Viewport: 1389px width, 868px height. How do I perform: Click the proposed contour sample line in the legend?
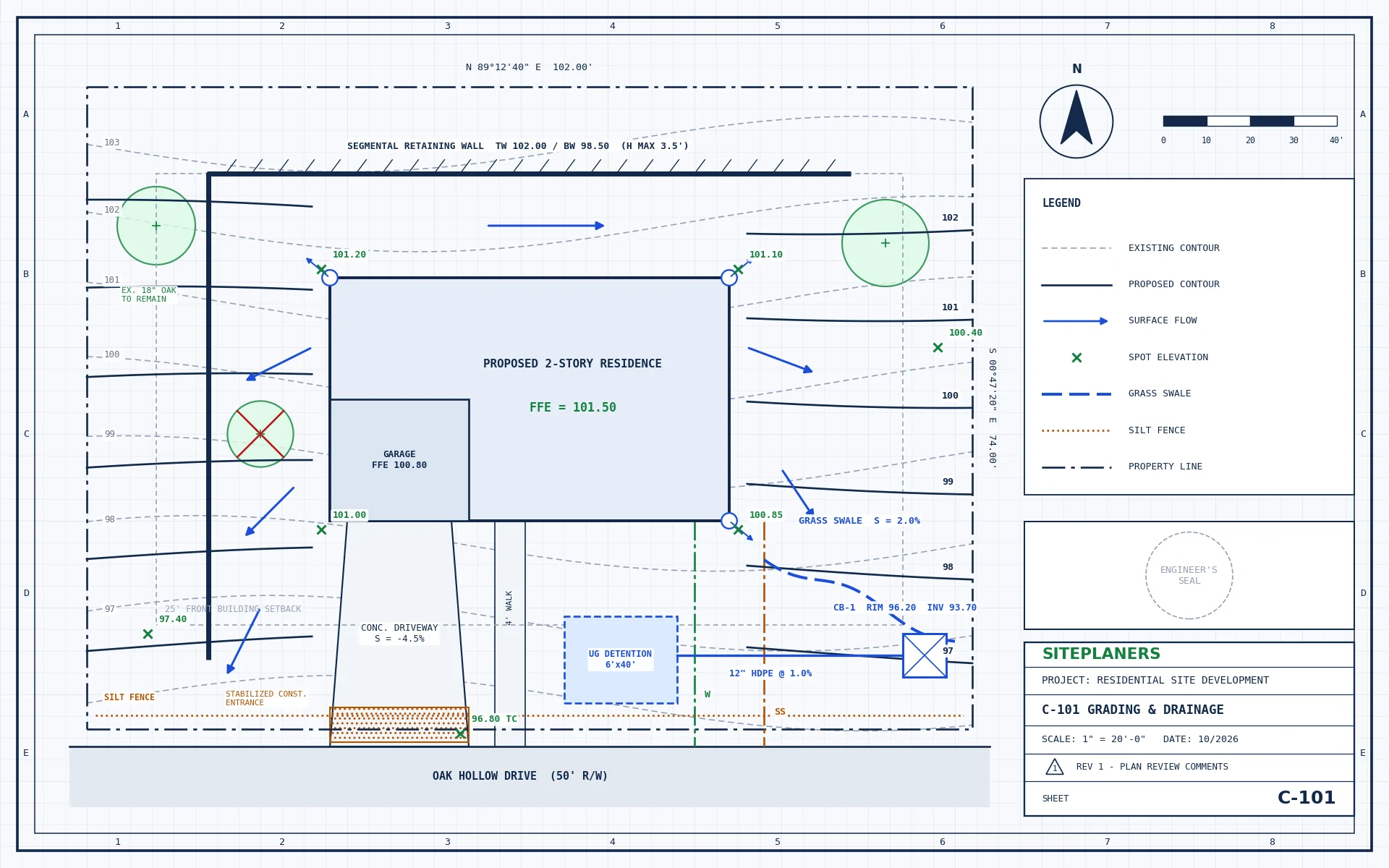coord(1076,285)
